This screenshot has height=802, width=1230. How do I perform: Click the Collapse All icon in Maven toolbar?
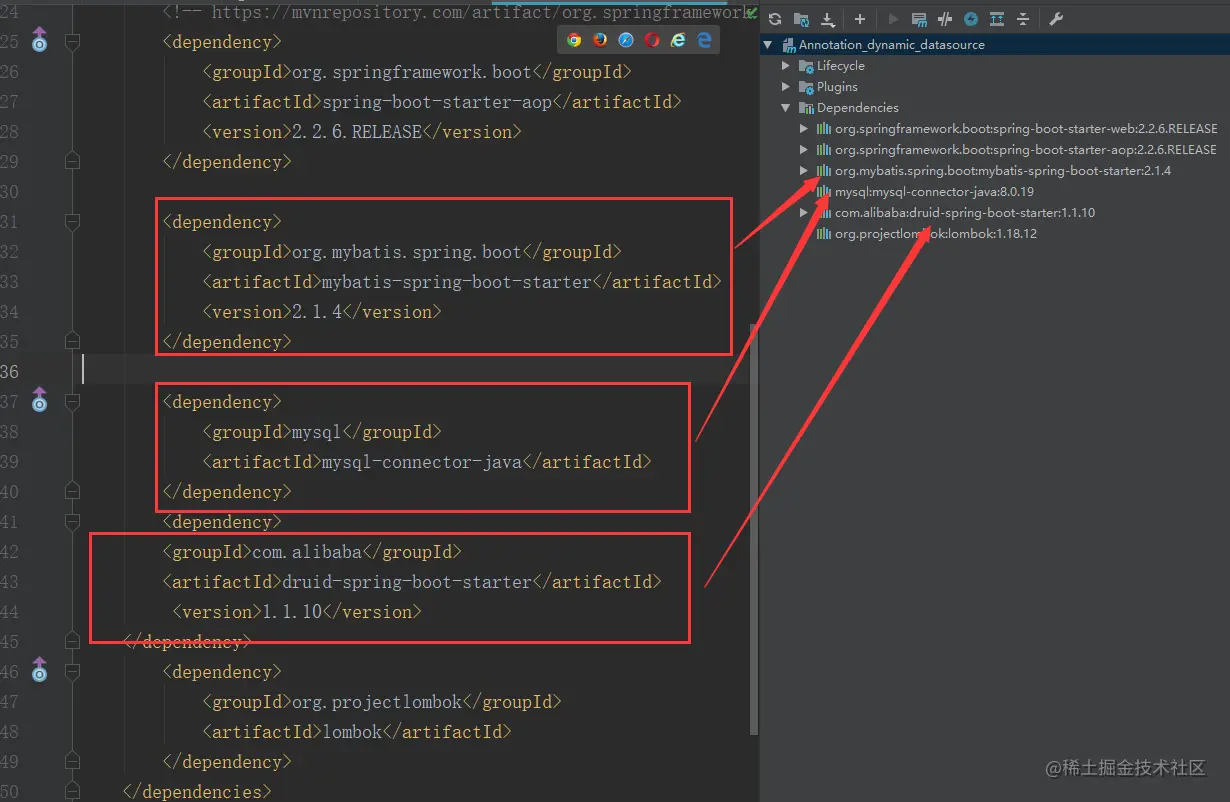(x=1023, y=19)
